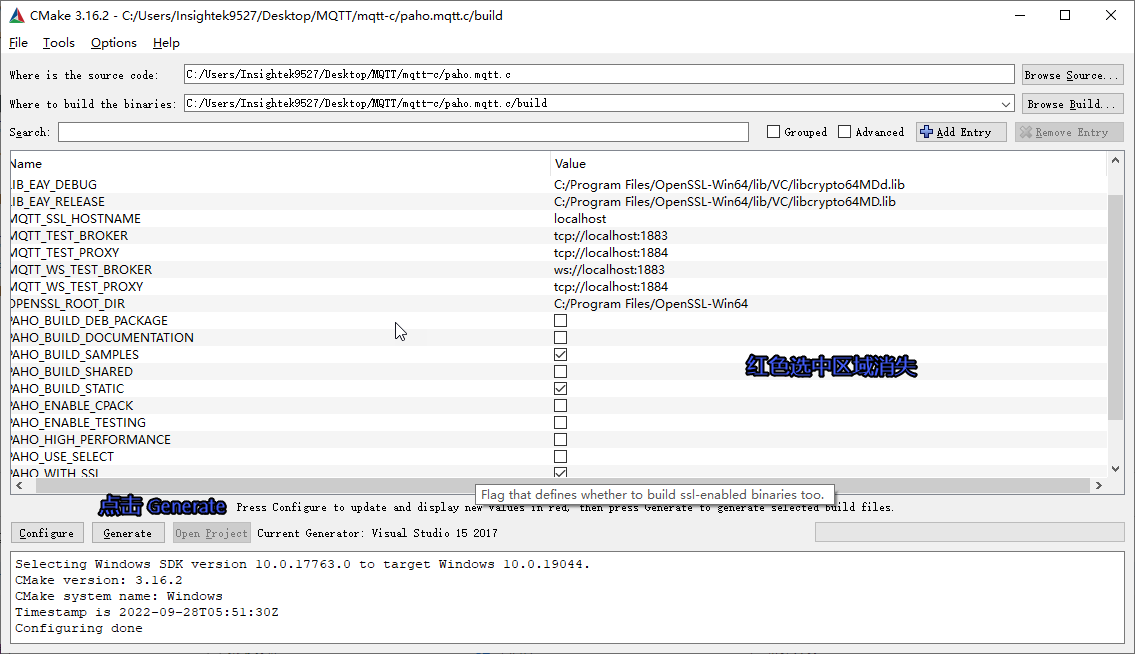Enable PAHO_ENABLE_TESTING checkbox

[x=560, y=422]
